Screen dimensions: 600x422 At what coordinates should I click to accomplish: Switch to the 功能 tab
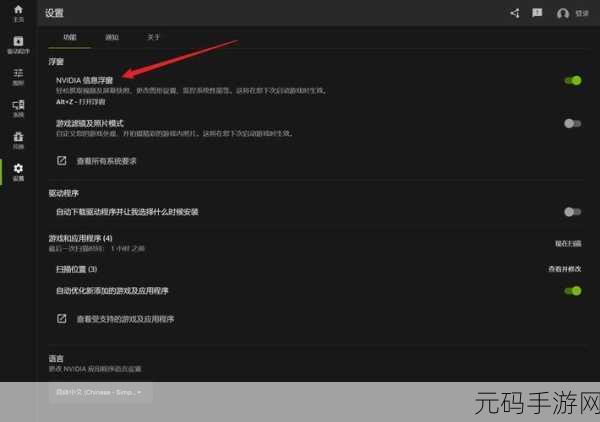tap(70, 37)
